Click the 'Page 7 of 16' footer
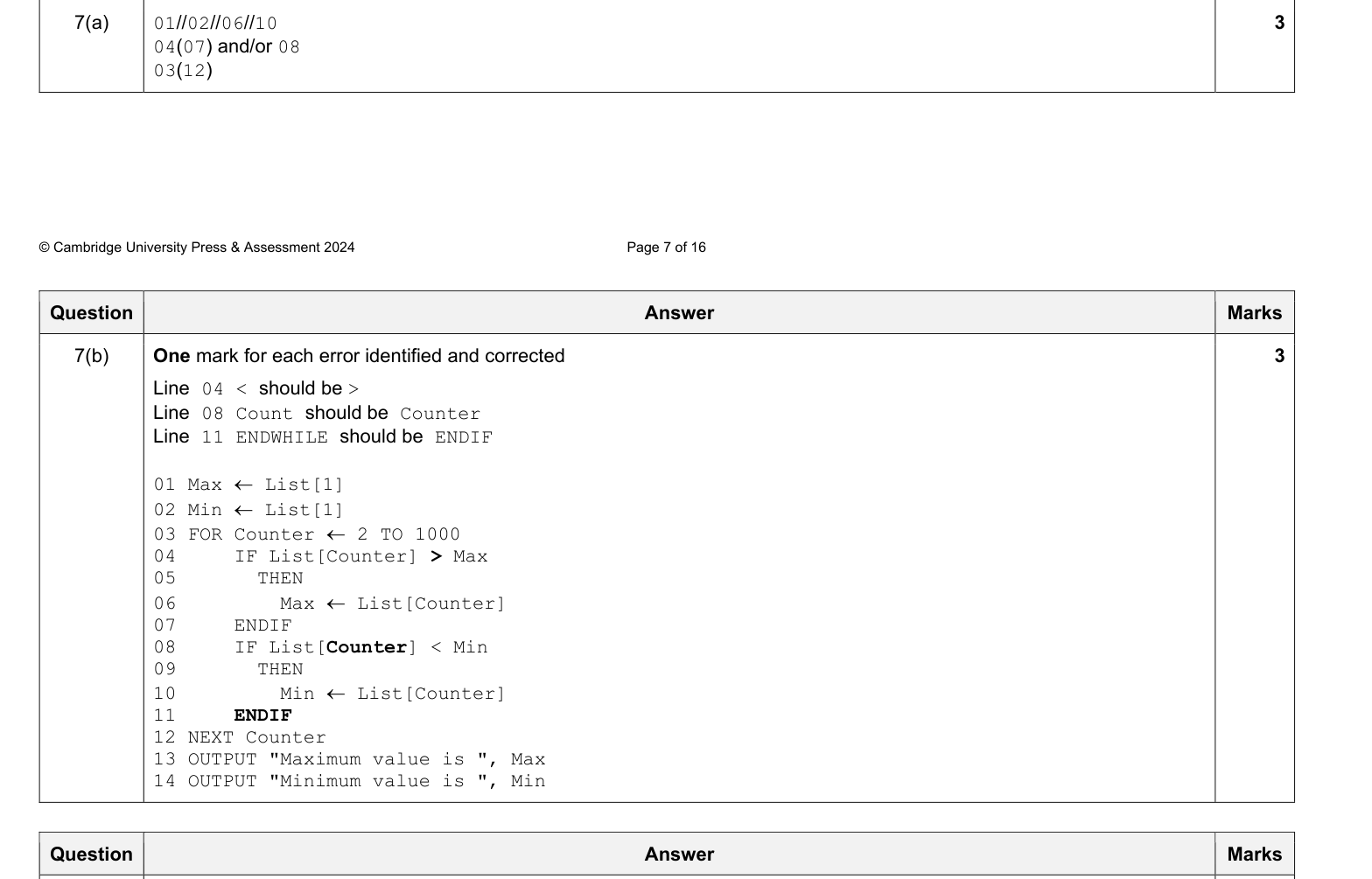Viewport: 1372px width, 879px height. click(666, 248)
